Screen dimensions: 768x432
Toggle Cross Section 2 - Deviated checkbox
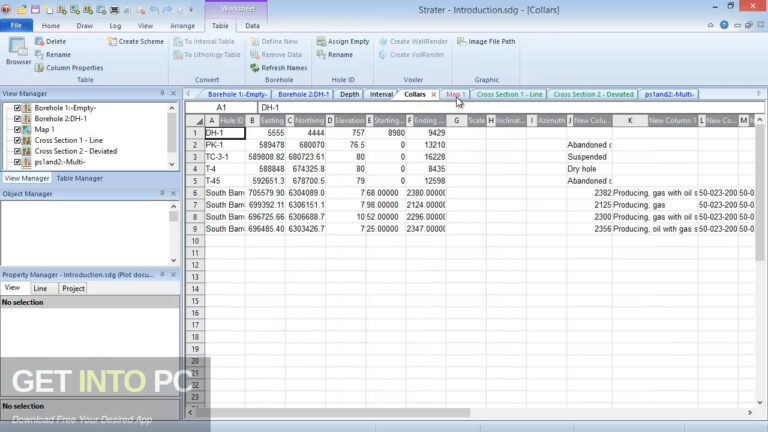point(17,151)
